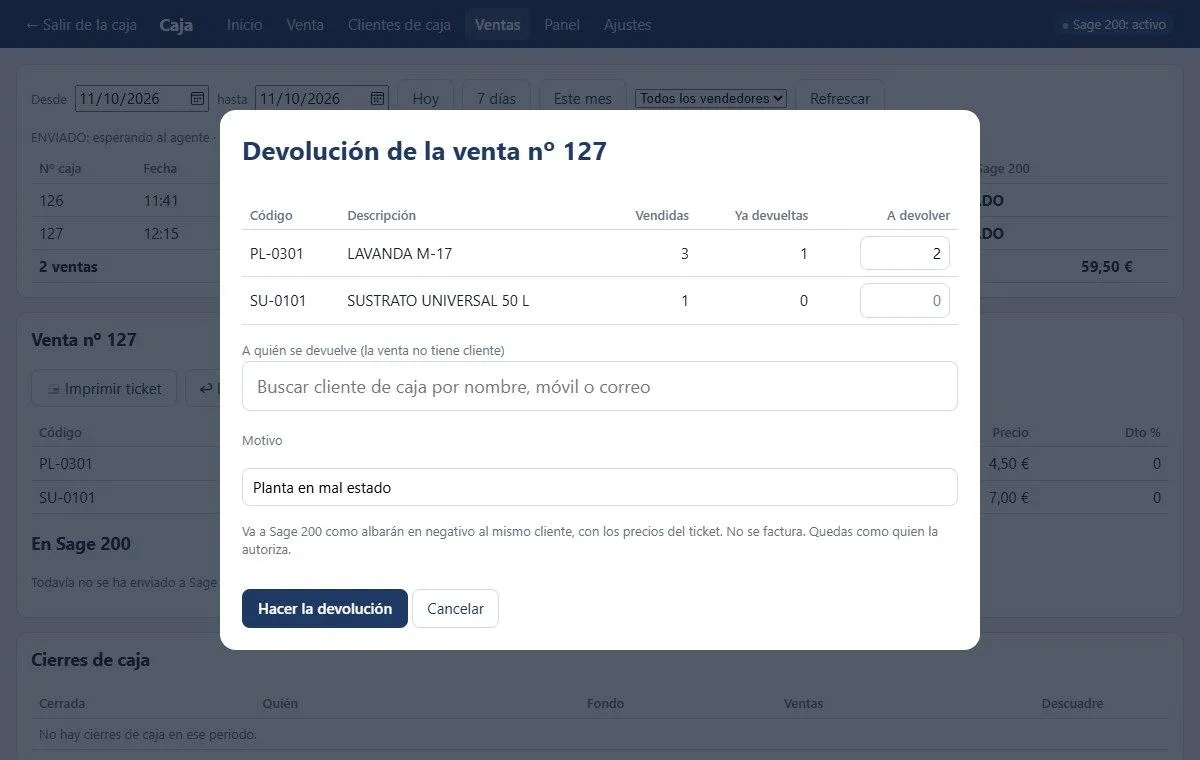Click printer icon on Imprimir ticket

tap(54, 388)
